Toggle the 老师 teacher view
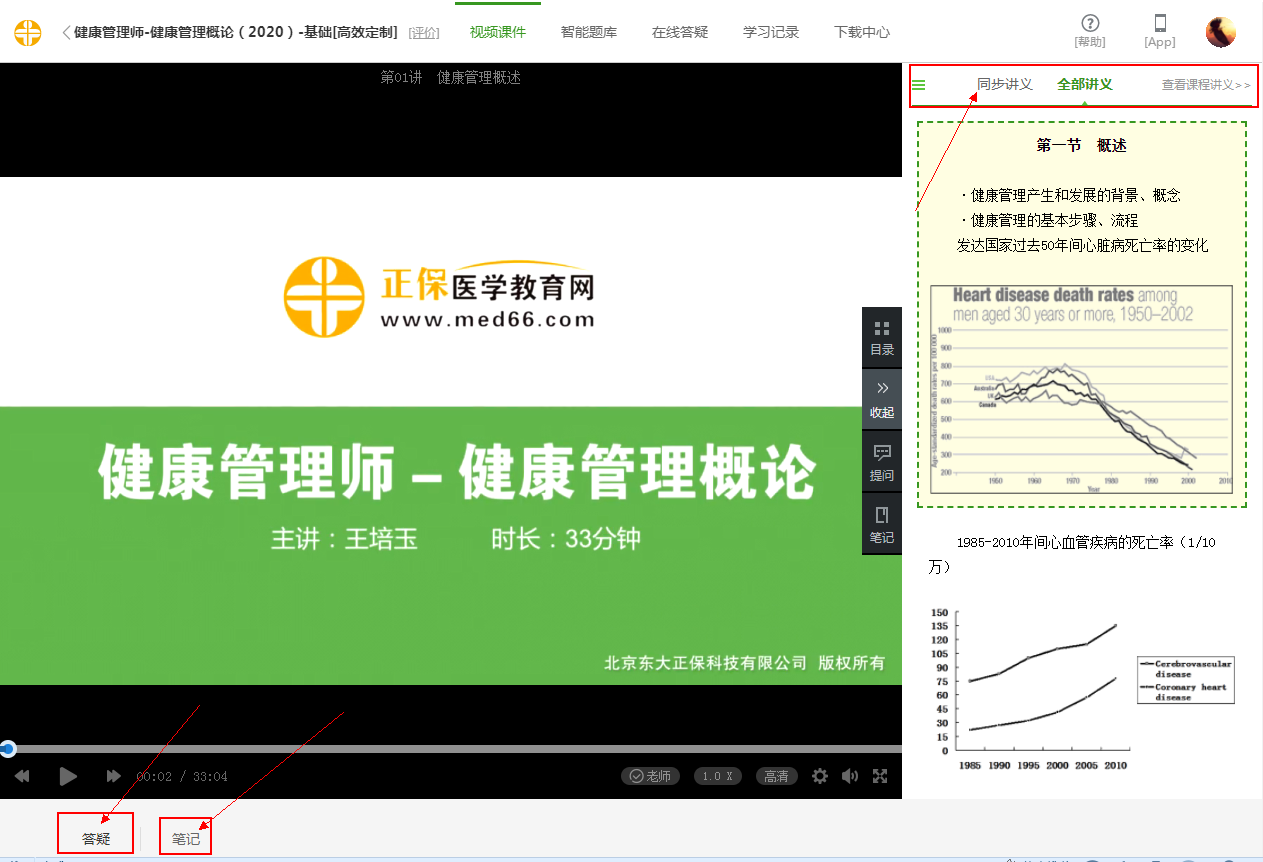 650,776
